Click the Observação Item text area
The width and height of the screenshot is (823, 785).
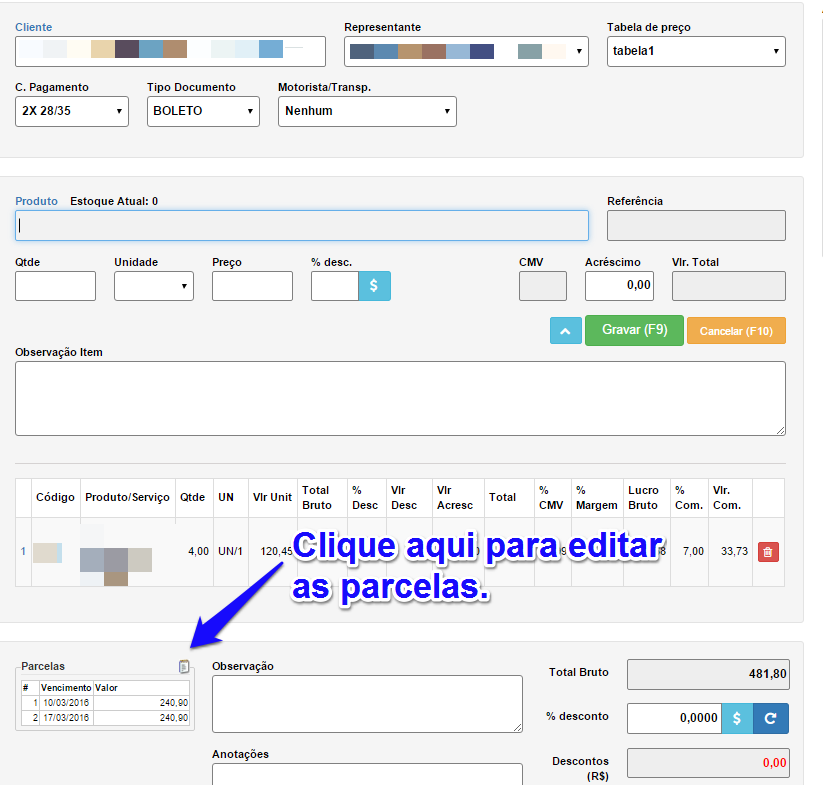400,398
